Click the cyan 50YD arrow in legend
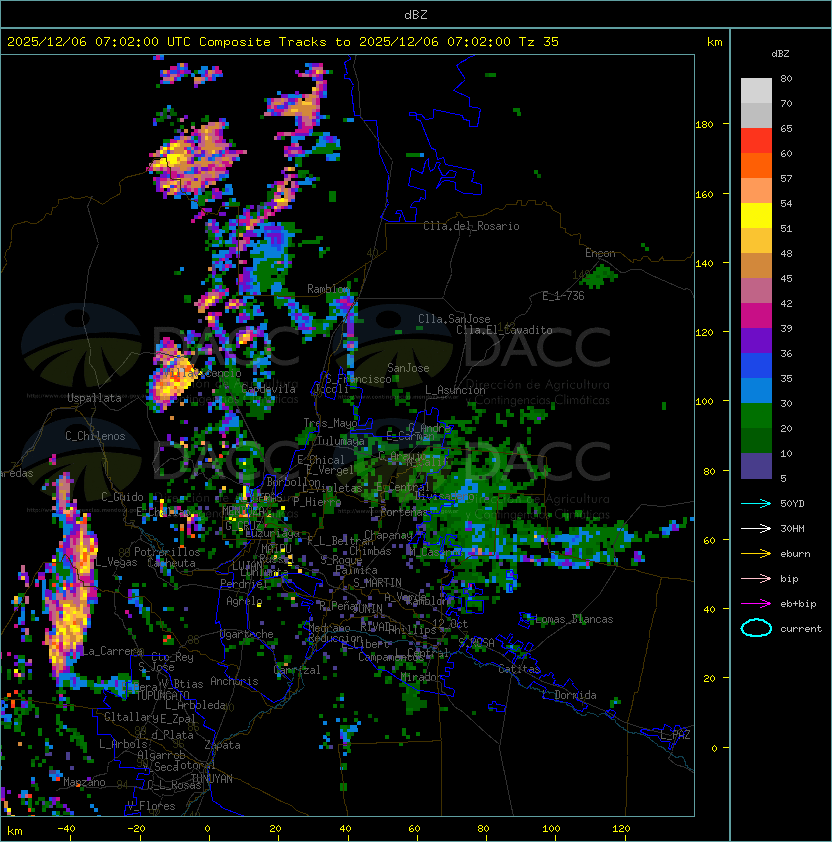This screenshot has height=842, width=832. pyautogui.click(x=756, y=503)
